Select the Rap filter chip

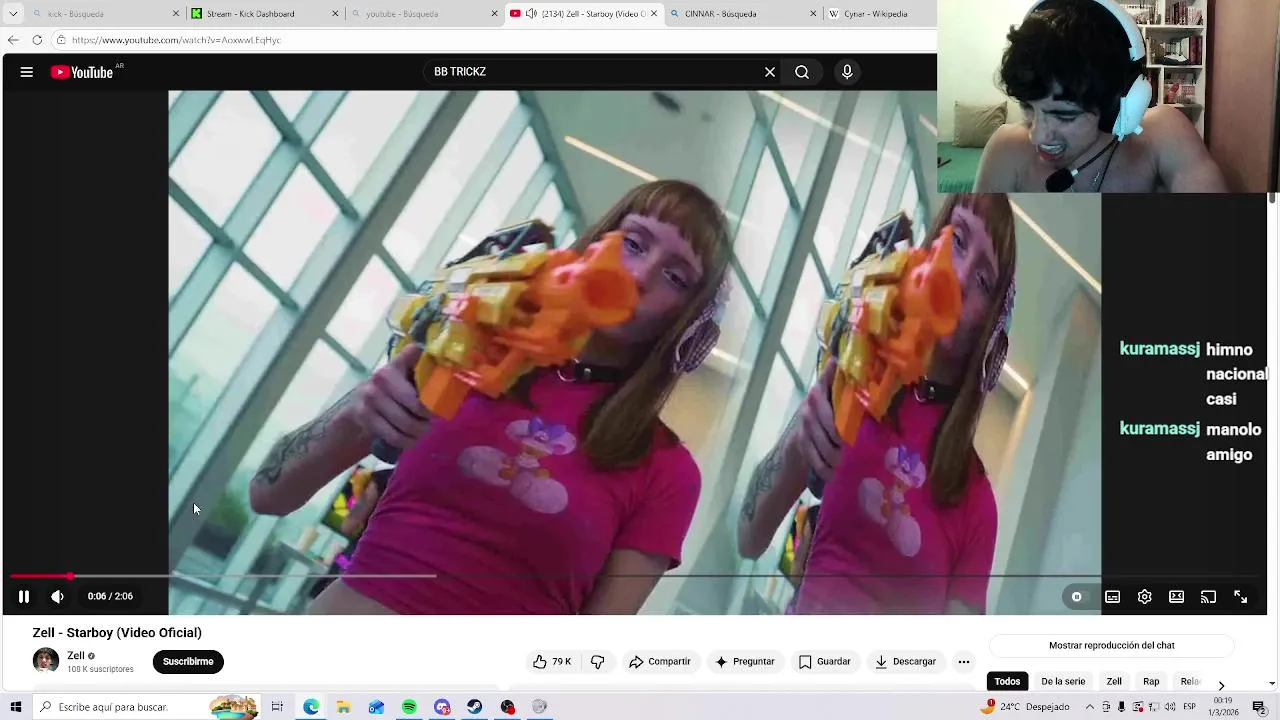tap(1151, 681)
